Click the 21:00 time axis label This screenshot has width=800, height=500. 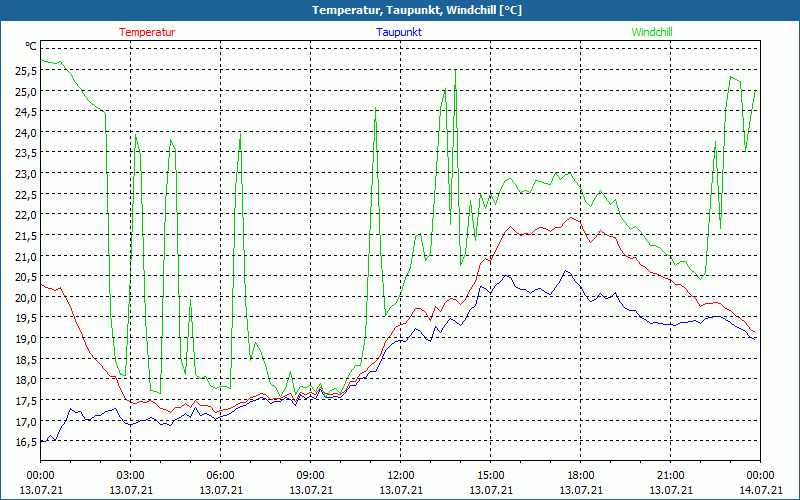point(670,475)
